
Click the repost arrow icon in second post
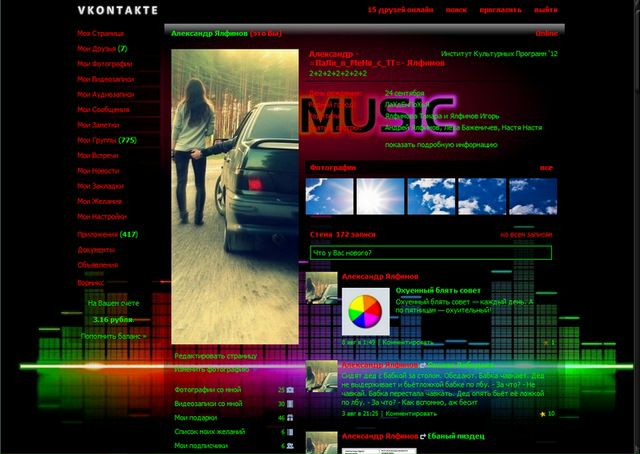click(x=424, y=366)
